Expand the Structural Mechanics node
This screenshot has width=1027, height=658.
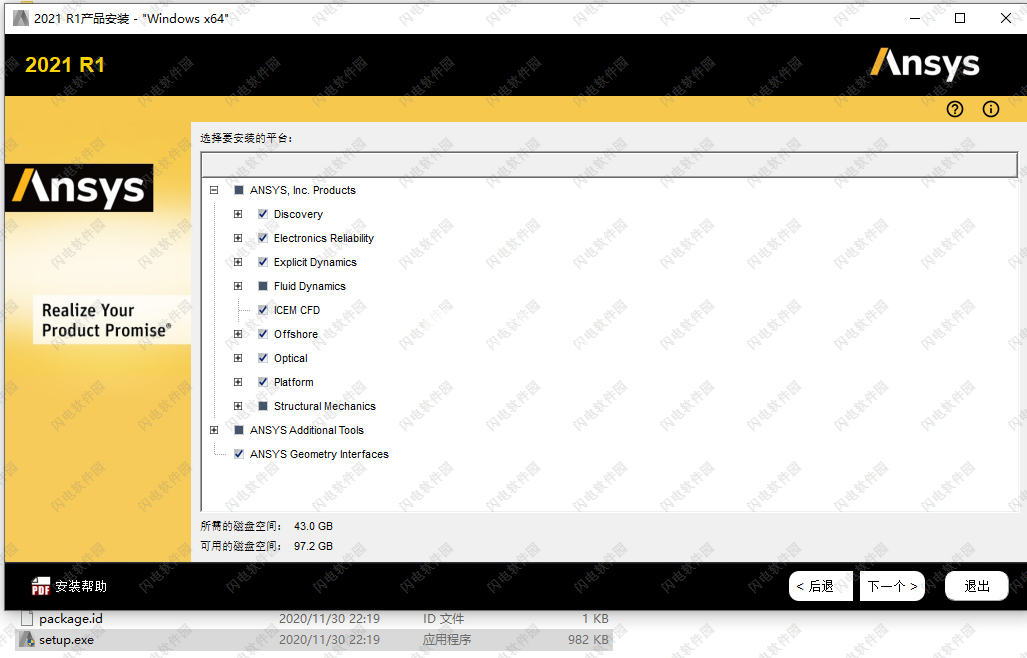238,406
